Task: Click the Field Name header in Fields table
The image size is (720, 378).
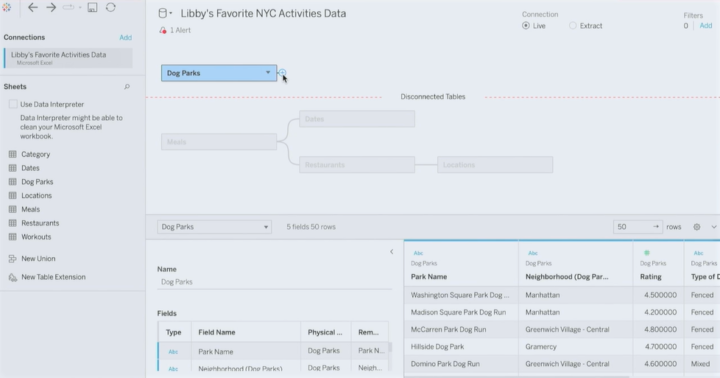Action: pyautogui.click(x=217, y=333)
